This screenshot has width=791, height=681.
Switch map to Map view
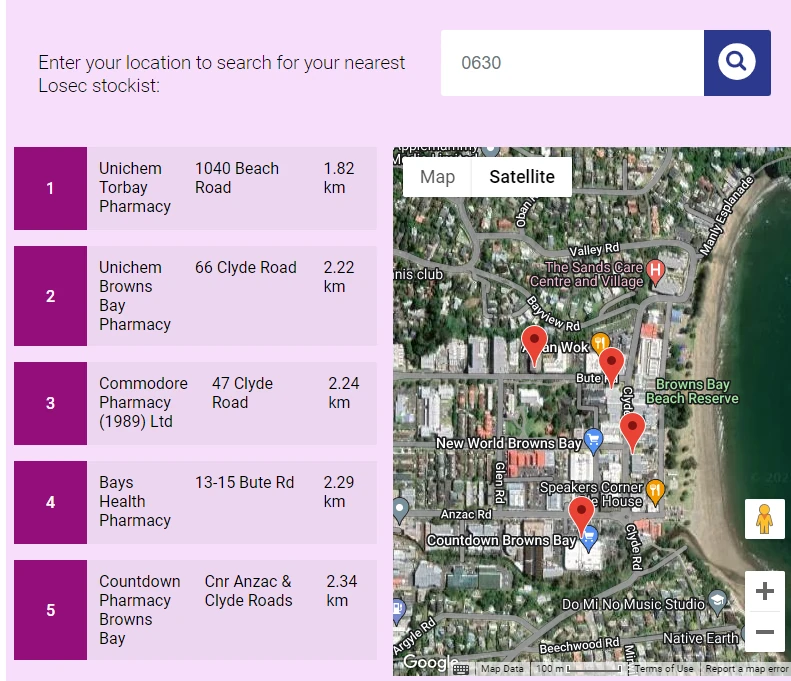(437, 177)
